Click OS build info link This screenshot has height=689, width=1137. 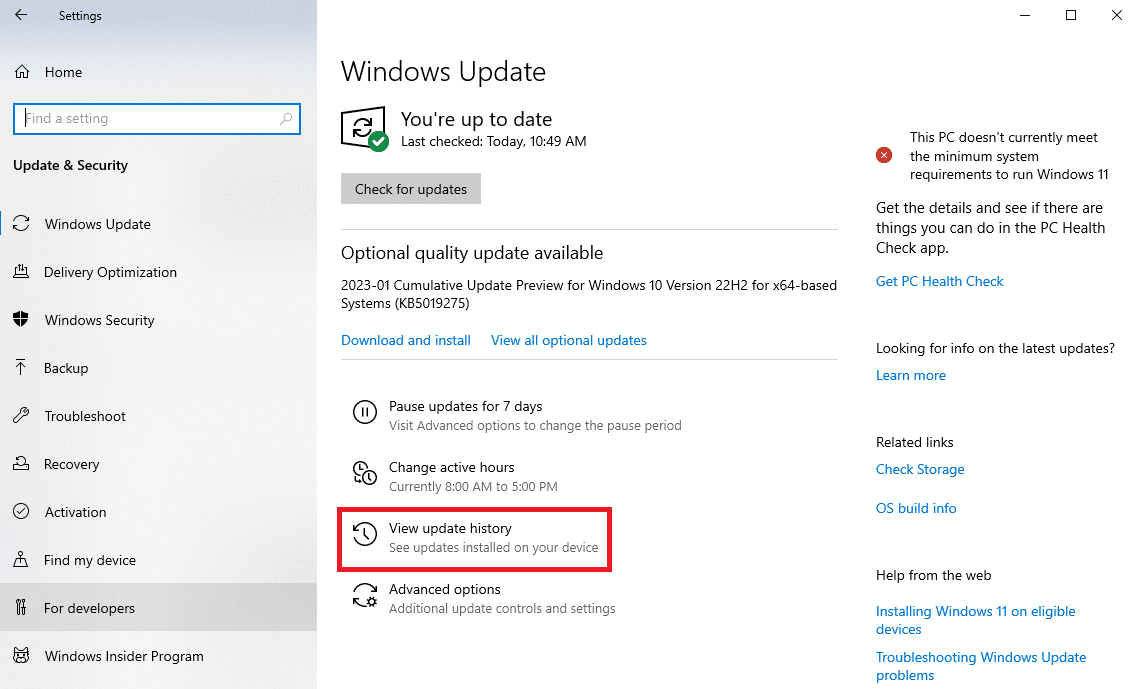coord(916,508)
